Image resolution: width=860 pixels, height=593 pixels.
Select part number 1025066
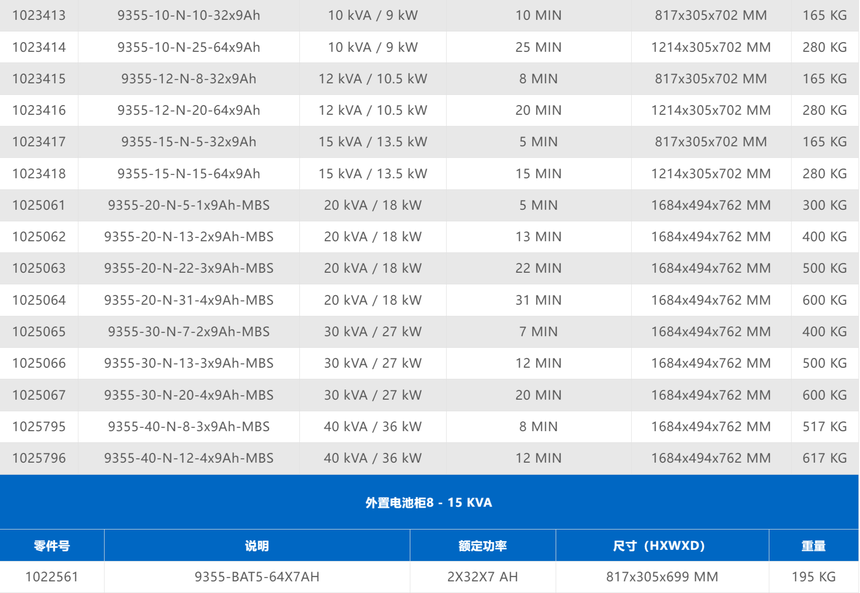tap(39, 363)
